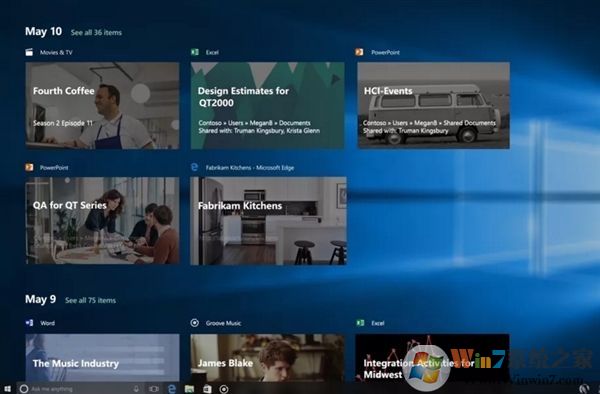Viewport: 600px width, 394px height.
Task: Open Design Estimates for QT2000 activity card
Action: (267, 106)
